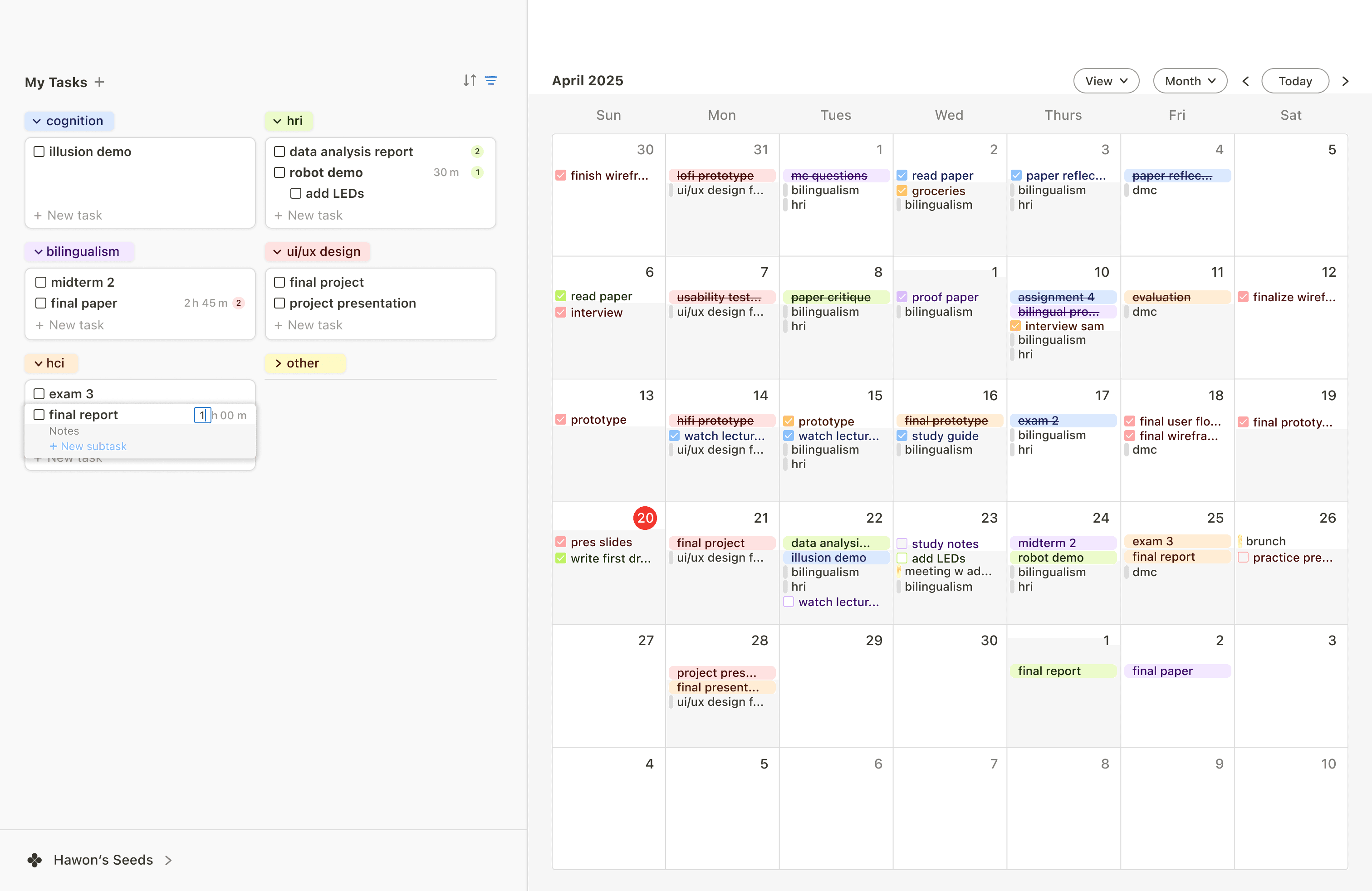Click New task in ui/ux design list

(309, 325)
